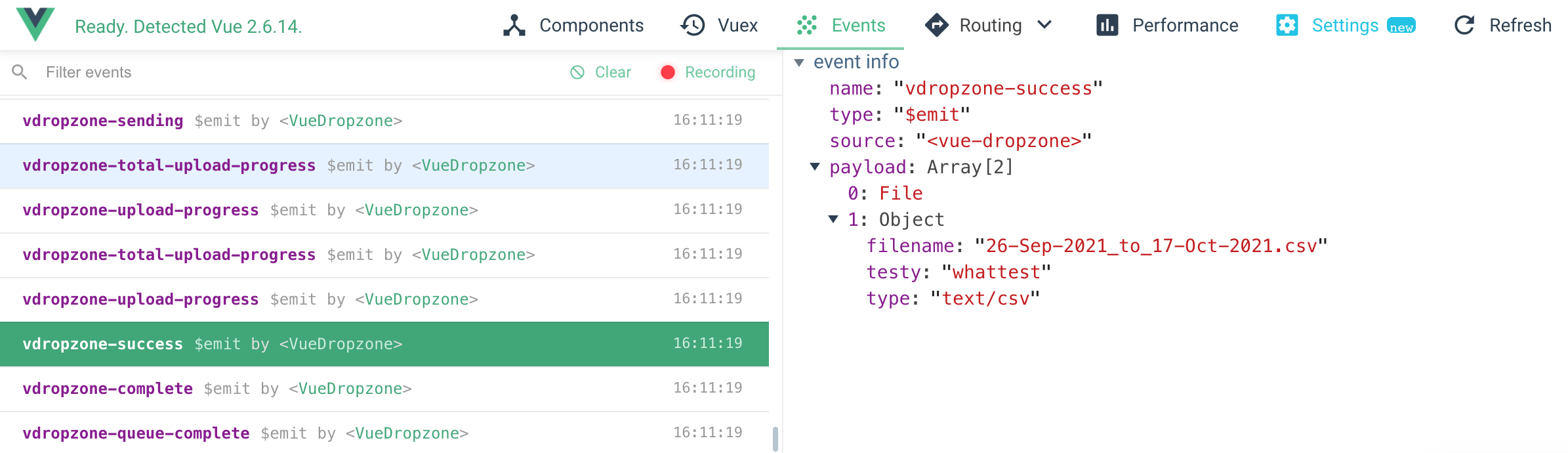This screenshot has height=453, width=1568.
Task: Click the Recording button label
Action: (x=720, y=72)
